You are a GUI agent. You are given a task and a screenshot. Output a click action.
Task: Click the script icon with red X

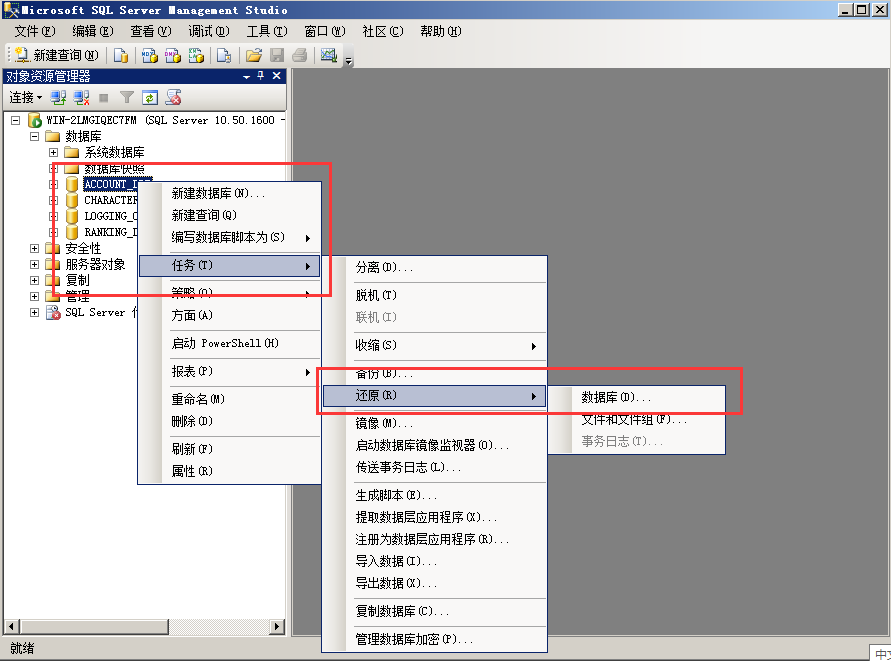click(173, 98)
